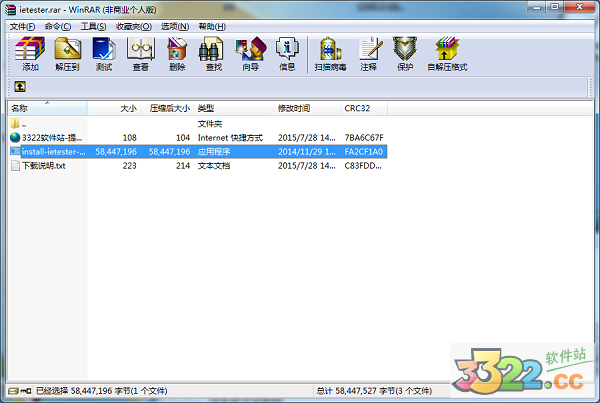Screen dimensions: 600x403
Task: Maximize the WinRAR window
Action: (x=555, y=7)
